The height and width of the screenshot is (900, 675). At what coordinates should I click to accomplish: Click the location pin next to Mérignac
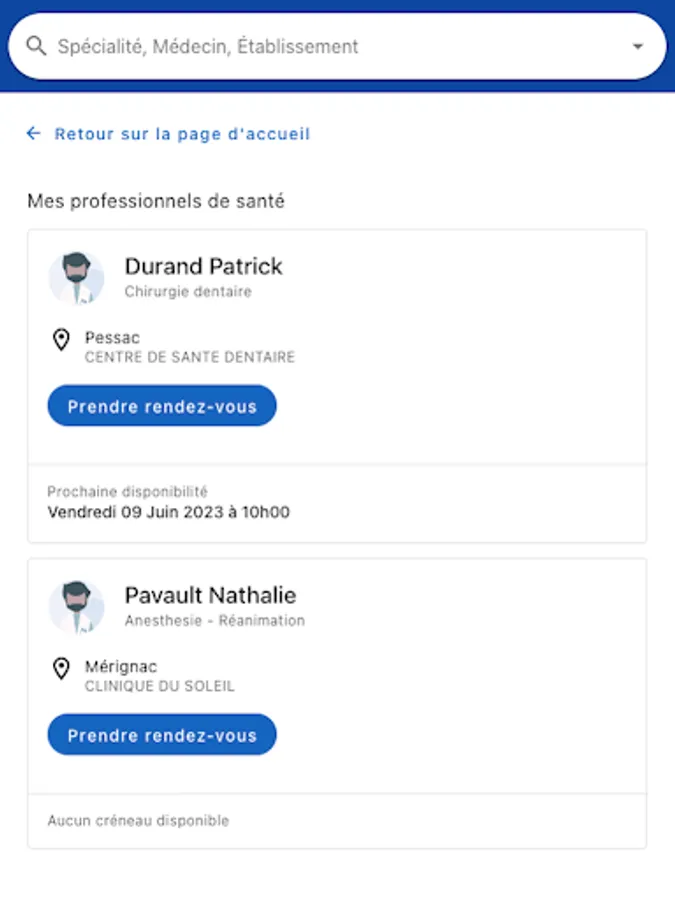[x=61, y=668]
